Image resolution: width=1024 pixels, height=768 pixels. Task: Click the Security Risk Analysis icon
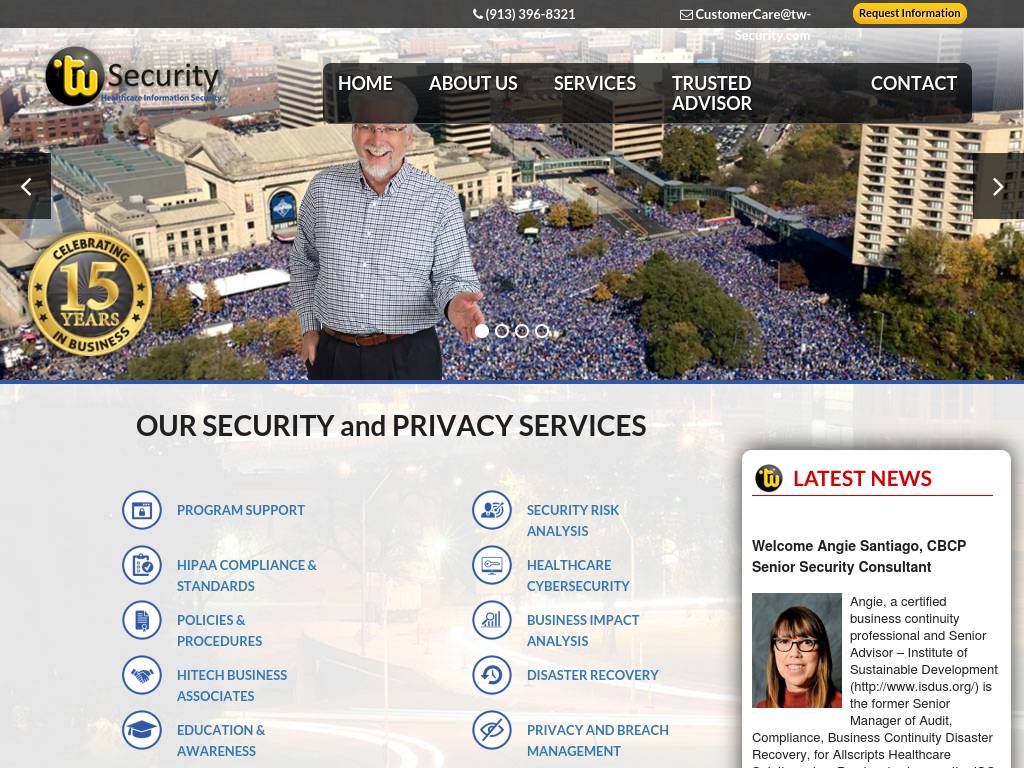pyautogui.click(x=492, y=510)
